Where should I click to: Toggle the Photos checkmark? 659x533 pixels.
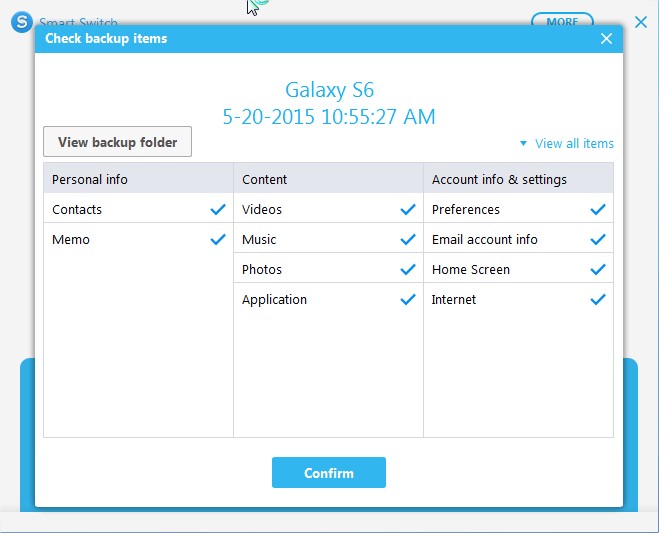click(408, 269)
